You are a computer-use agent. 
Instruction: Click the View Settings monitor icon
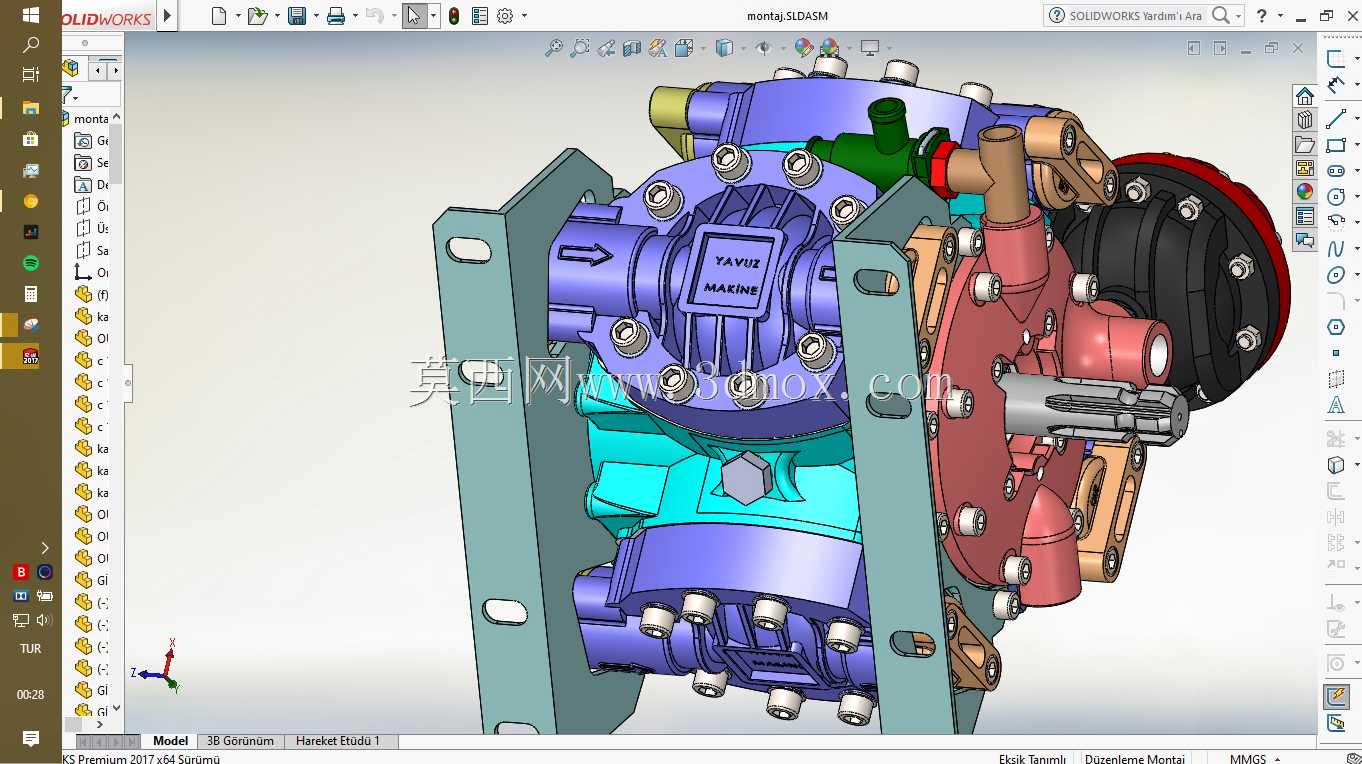pos(870,48)
